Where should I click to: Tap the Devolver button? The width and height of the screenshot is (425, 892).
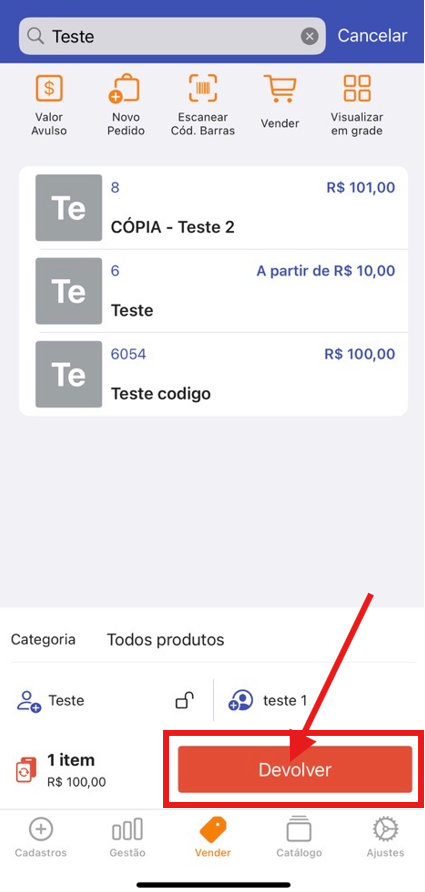[295, 770]
